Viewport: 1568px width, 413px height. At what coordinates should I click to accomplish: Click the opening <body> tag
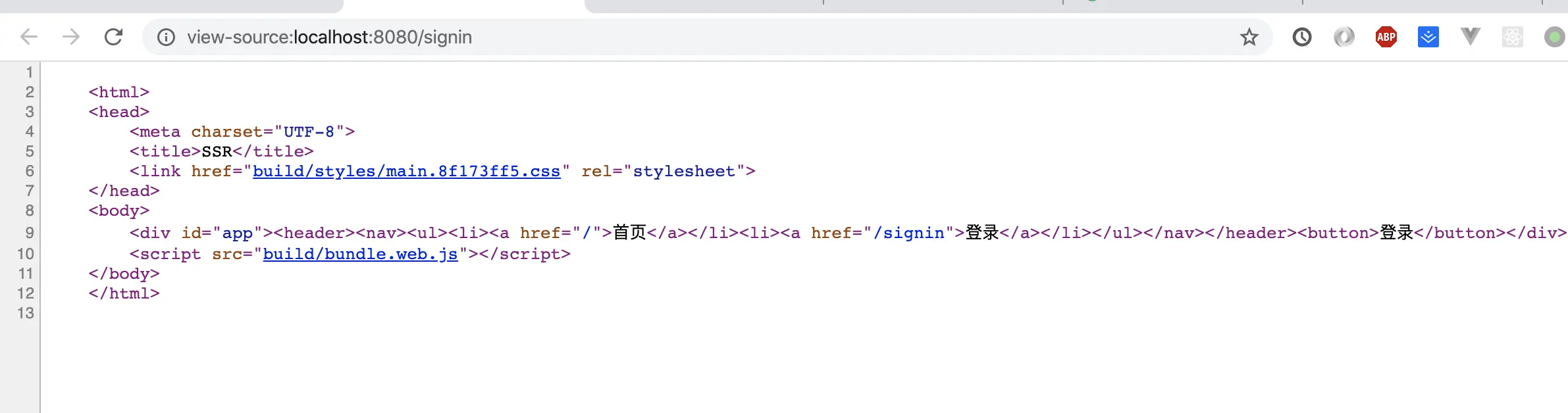pos(119,210)
